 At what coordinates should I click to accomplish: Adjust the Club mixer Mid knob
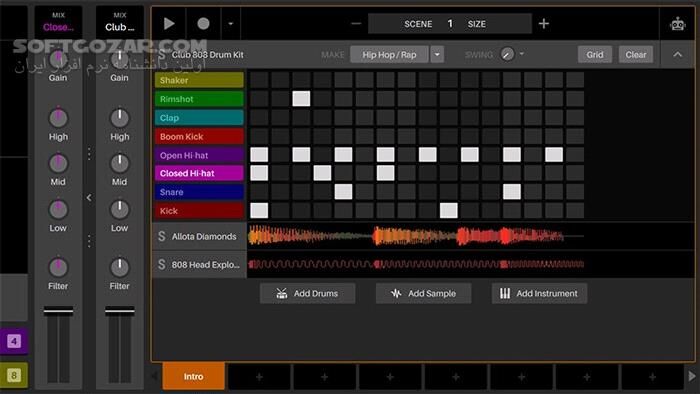tap(119, 163)
